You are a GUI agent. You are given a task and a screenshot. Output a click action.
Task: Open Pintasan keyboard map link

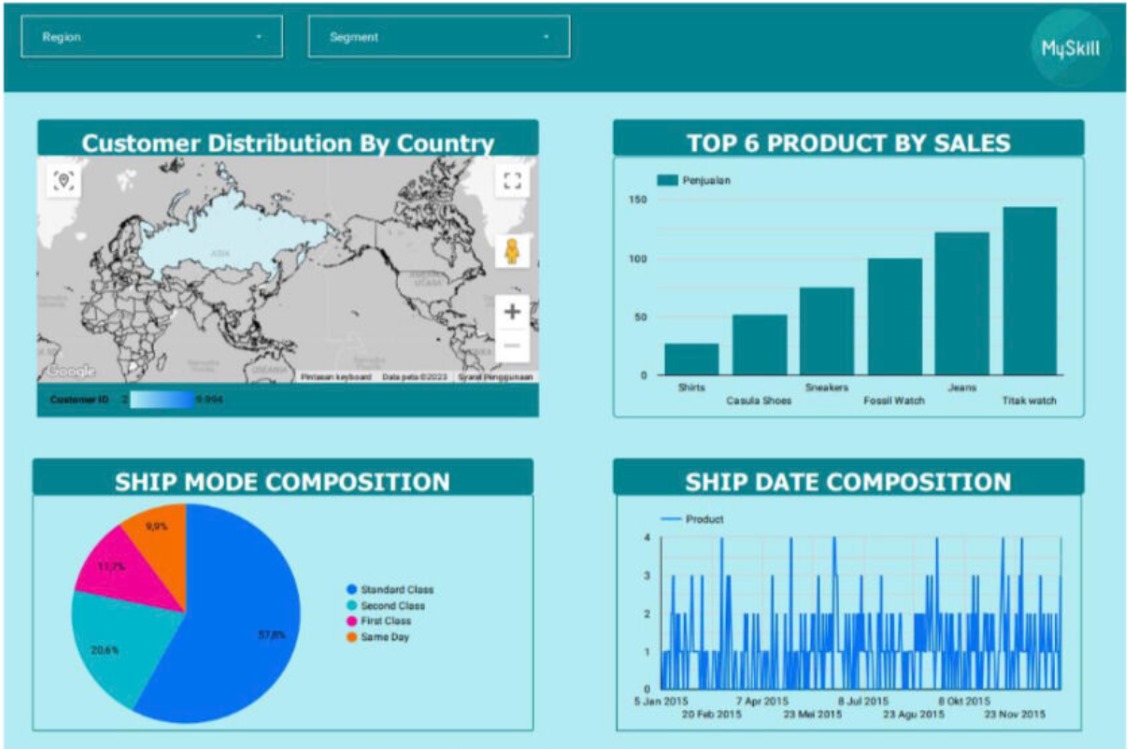coord(336,377)
